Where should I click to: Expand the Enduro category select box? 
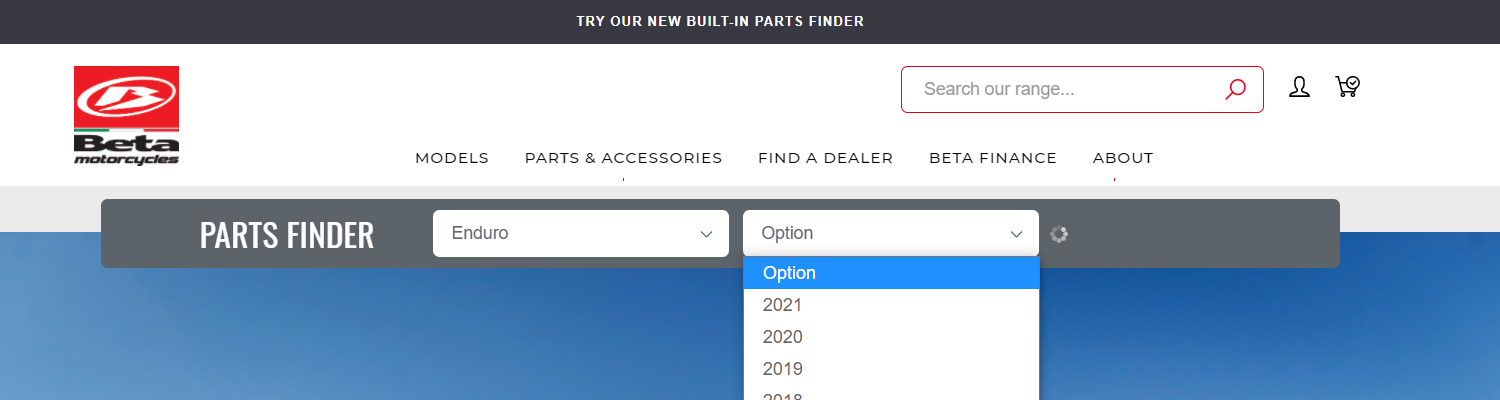click(581, 233)
